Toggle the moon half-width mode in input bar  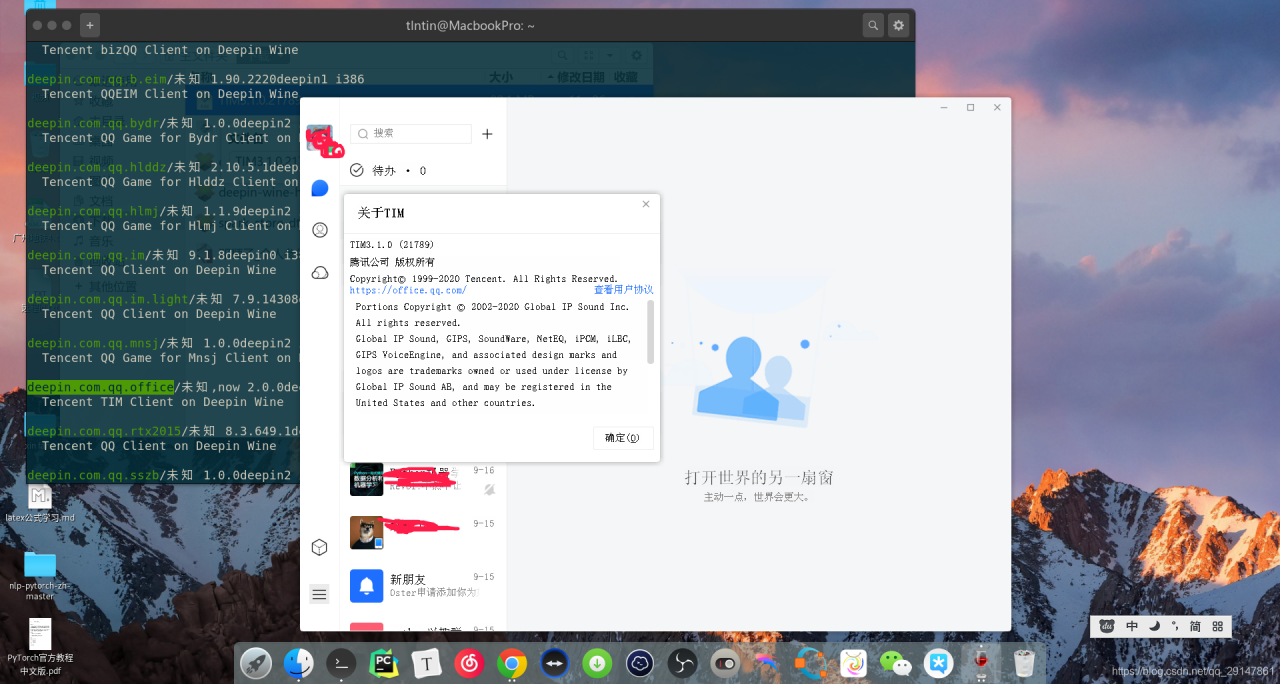point(1154,626)
